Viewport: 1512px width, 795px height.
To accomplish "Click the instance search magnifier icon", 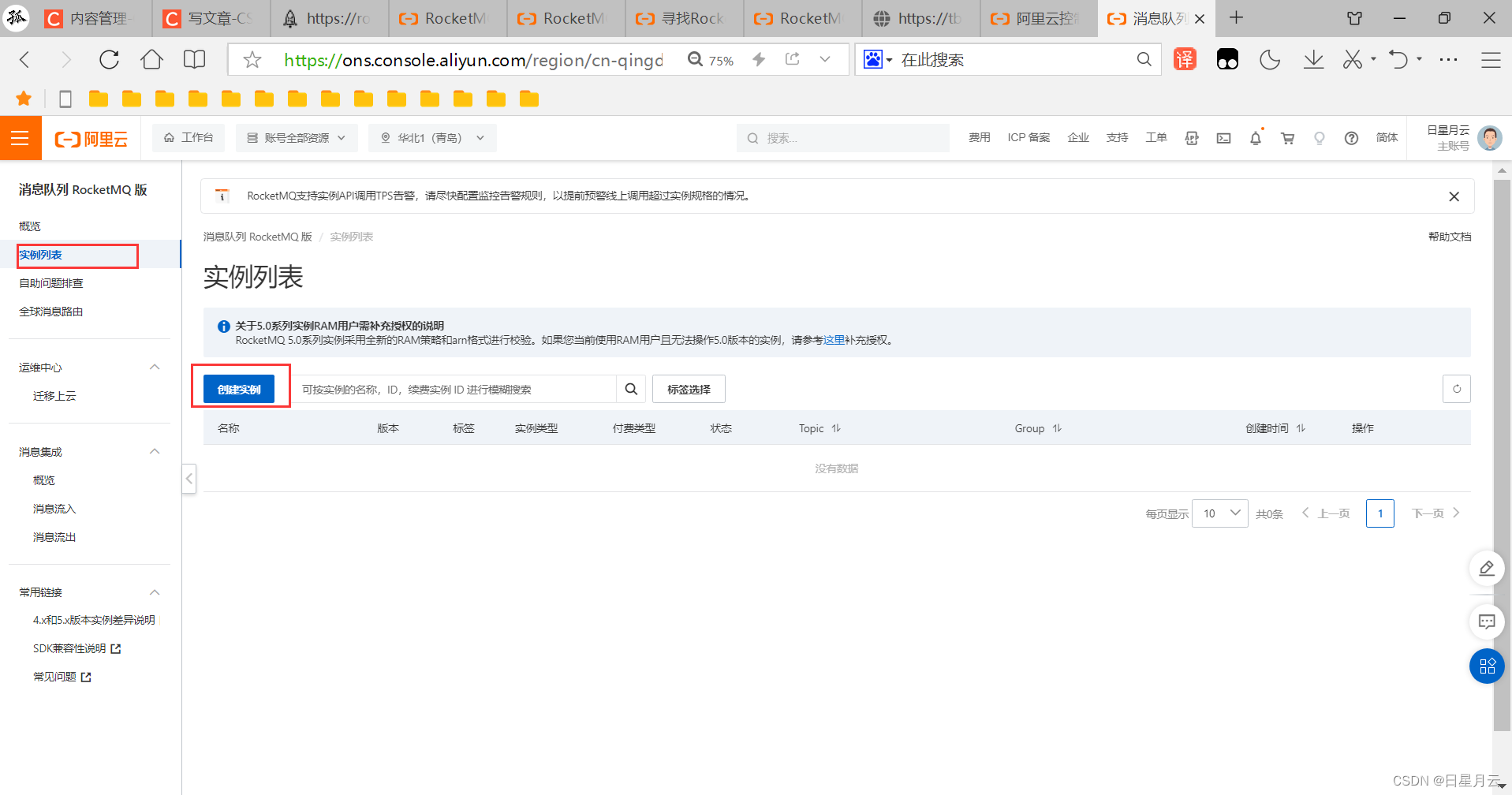I will [631, 389].
